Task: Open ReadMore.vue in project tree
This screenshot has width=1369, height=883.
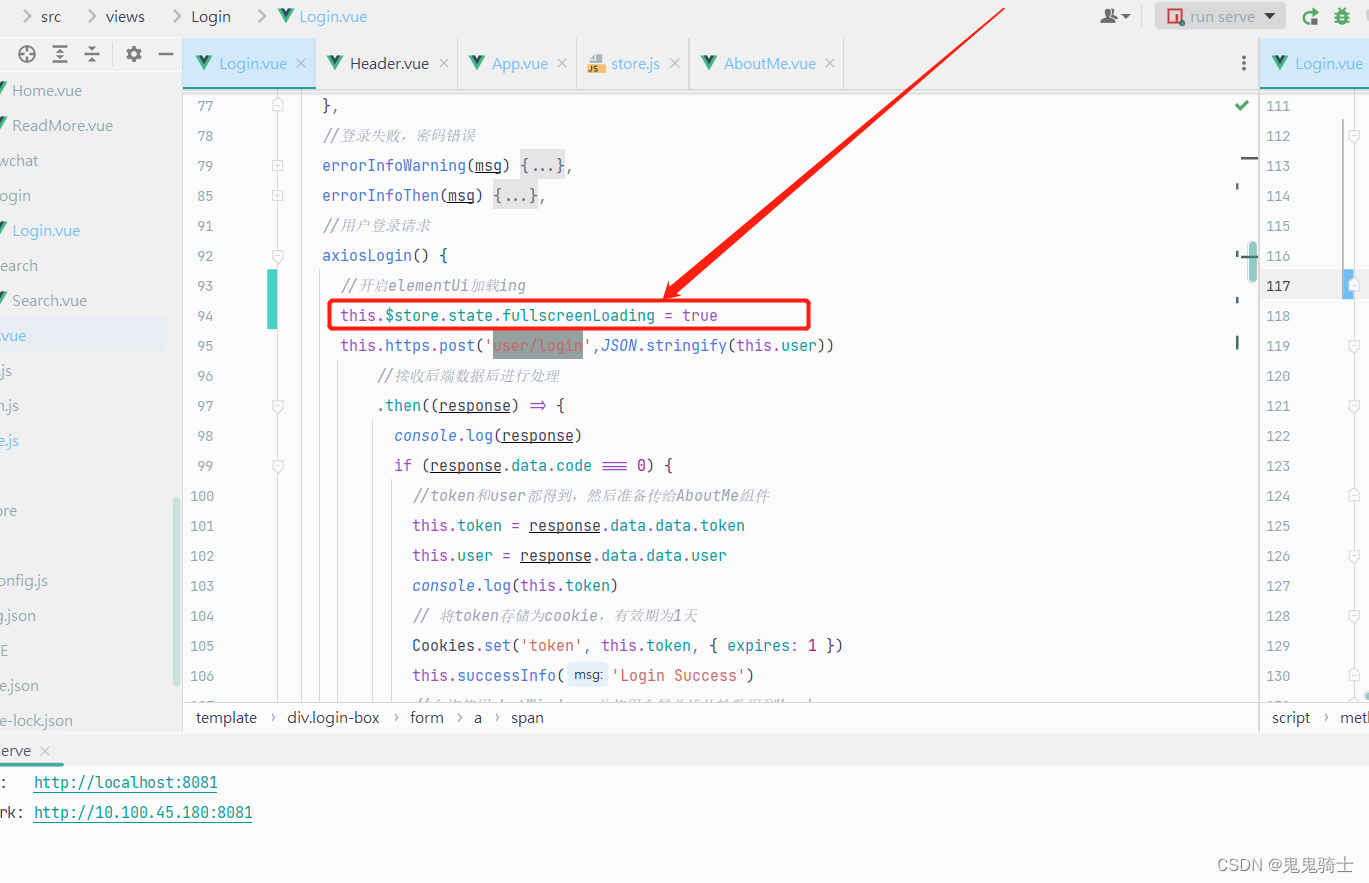Action: [62, 125]
